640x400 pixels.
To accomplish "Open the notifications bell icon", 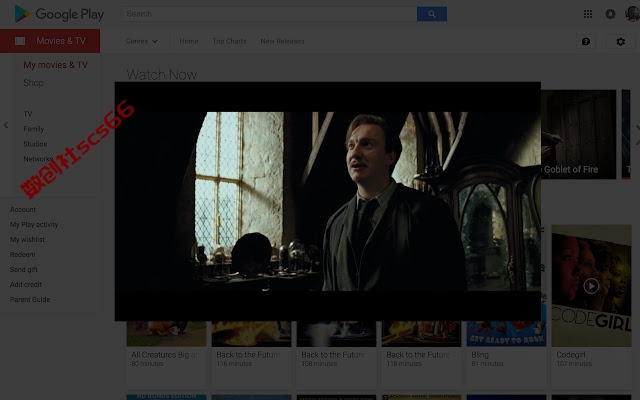I will pos(610,14).
